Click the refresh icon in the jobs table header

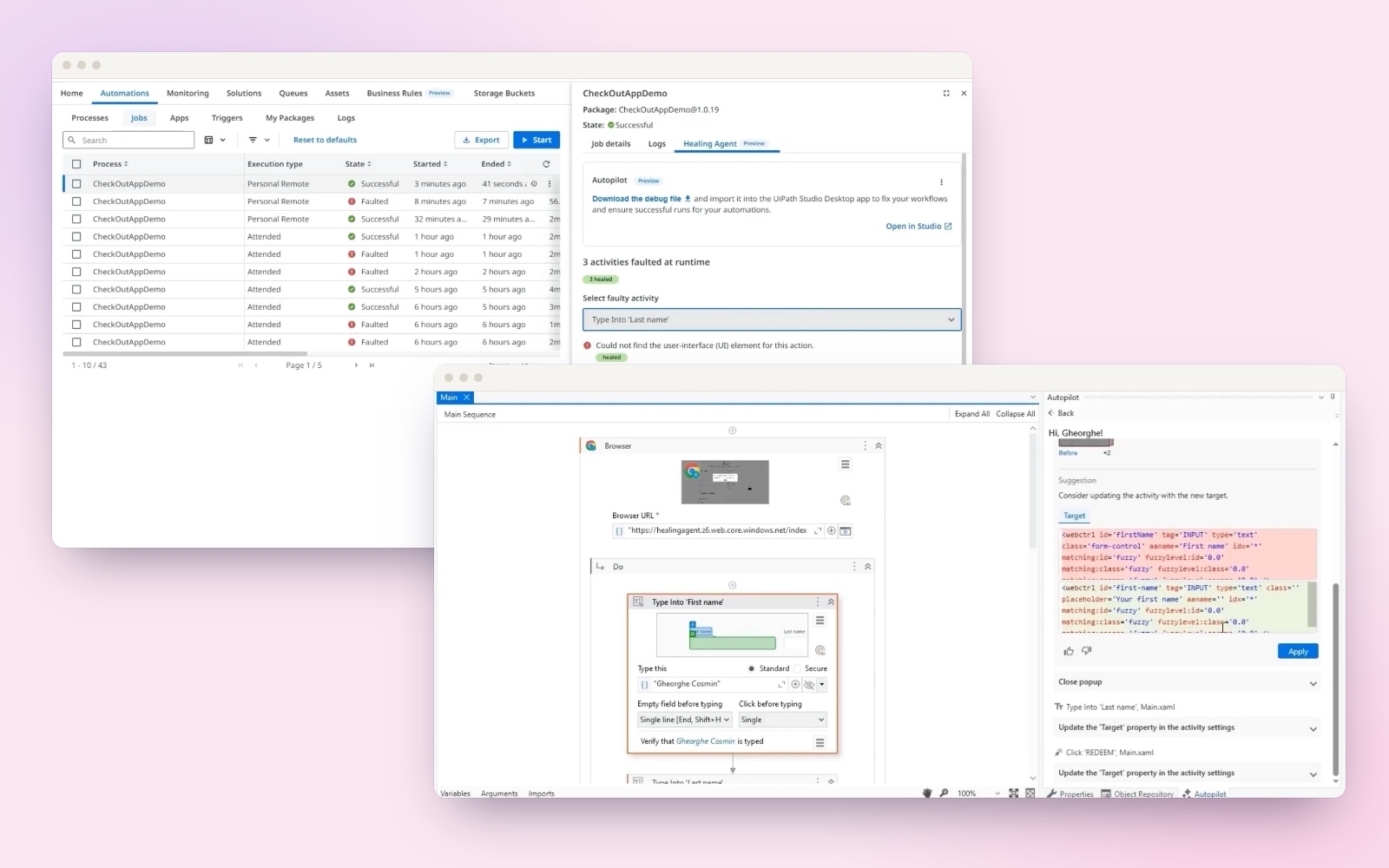546,164
